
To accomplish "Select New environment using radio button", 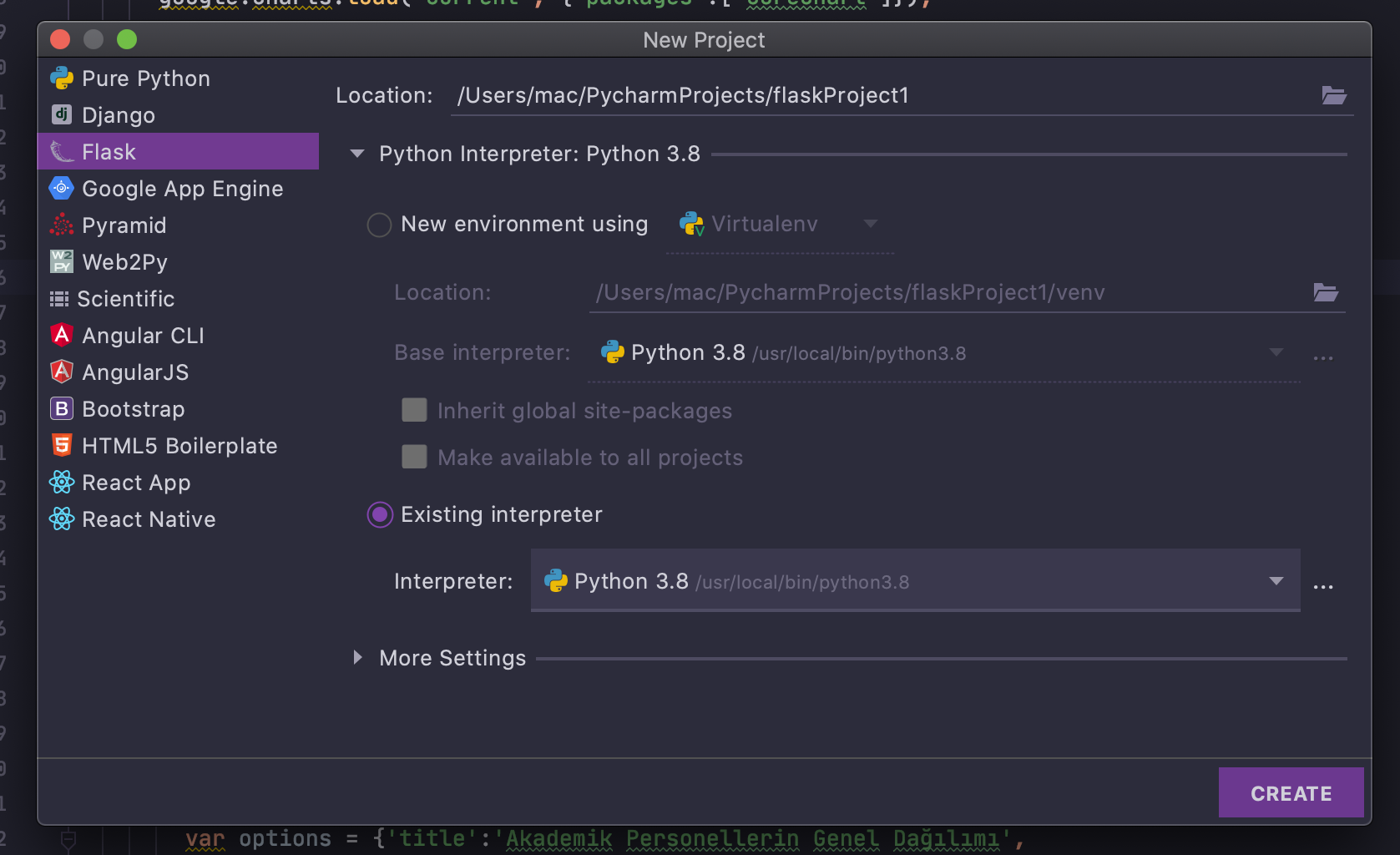I will coord(380,225).
